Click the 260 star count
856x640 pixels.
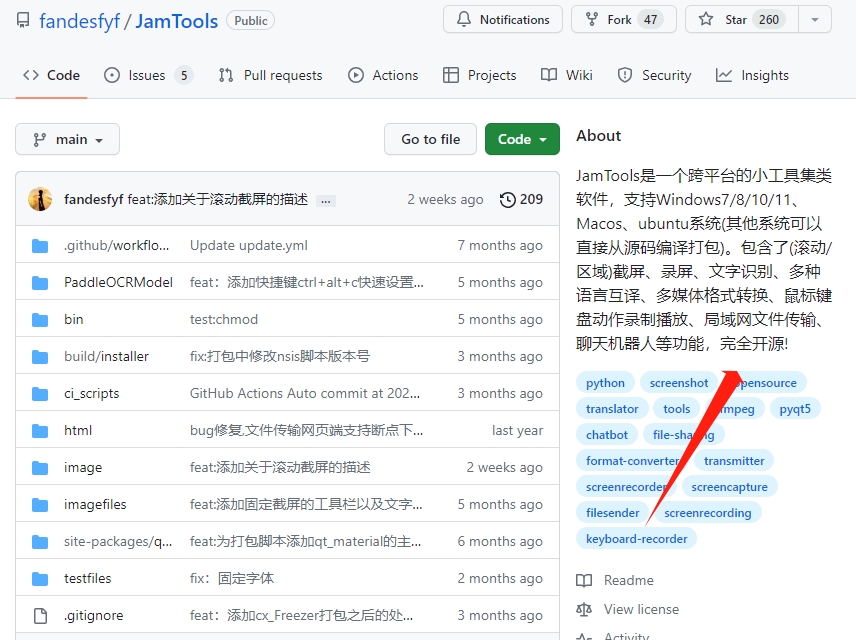pos(769,20)
